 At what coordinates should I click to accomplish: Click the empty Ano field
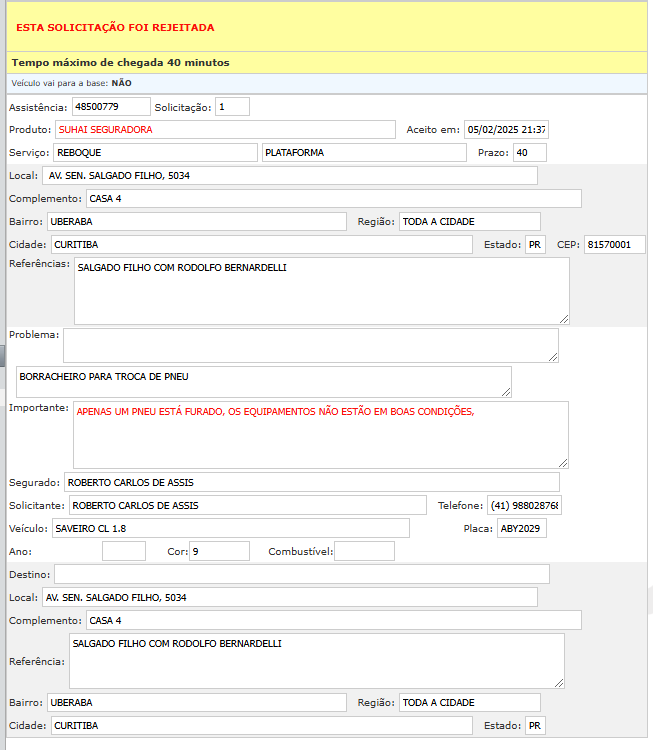(x=124, y=551)
